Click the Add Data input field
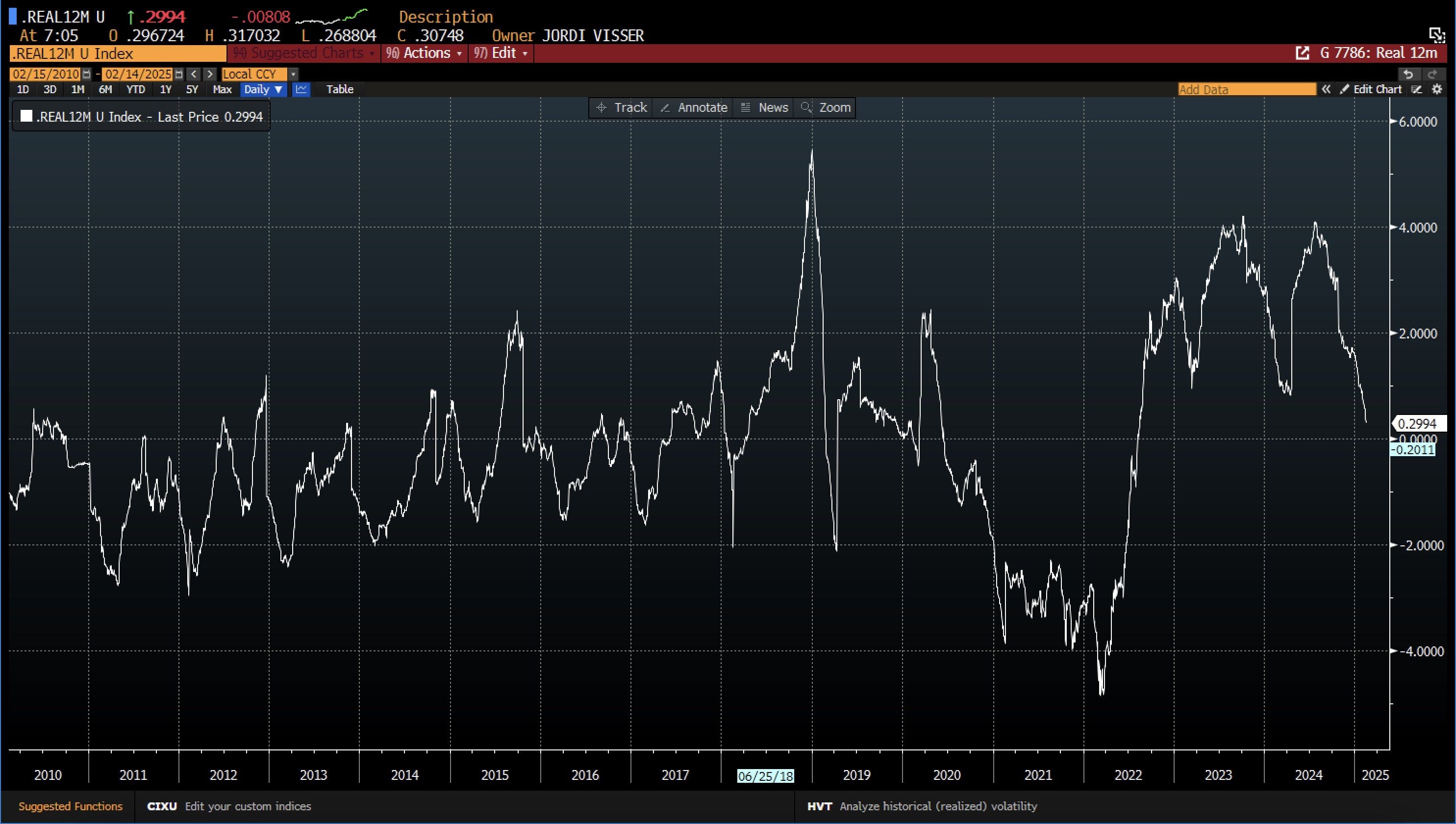The height and width of the screenshot is (824, 1456). (1246, 89)
